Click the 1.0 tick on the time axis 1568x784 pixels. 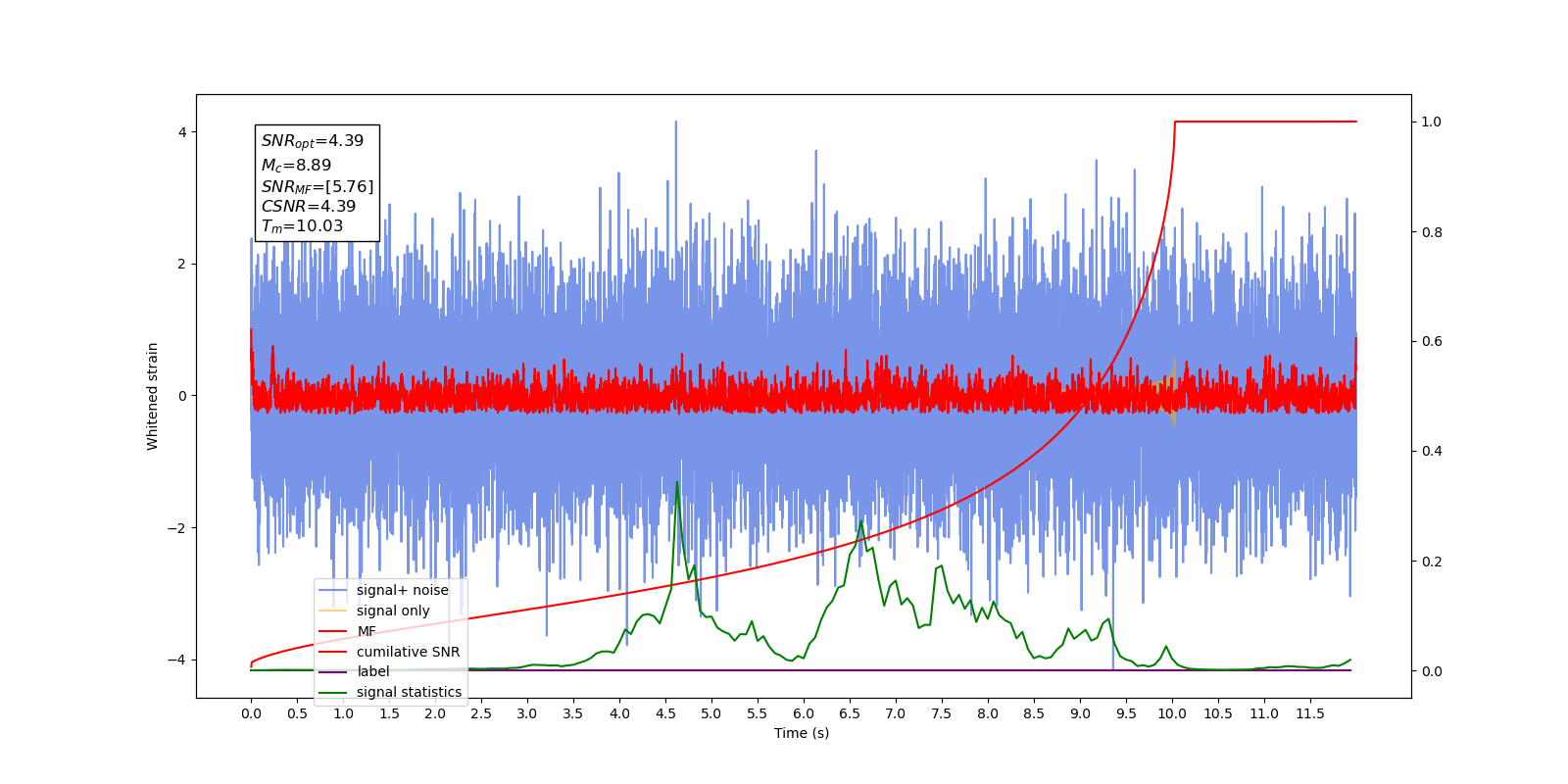[x=343, y=713]
